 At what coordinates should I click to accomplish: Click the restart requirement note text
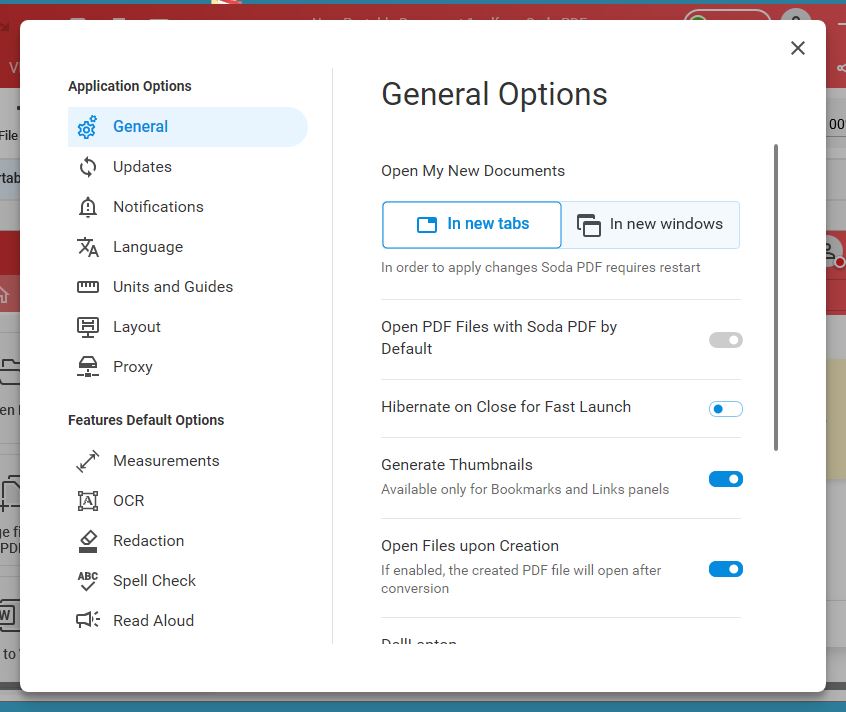(541, 268)
